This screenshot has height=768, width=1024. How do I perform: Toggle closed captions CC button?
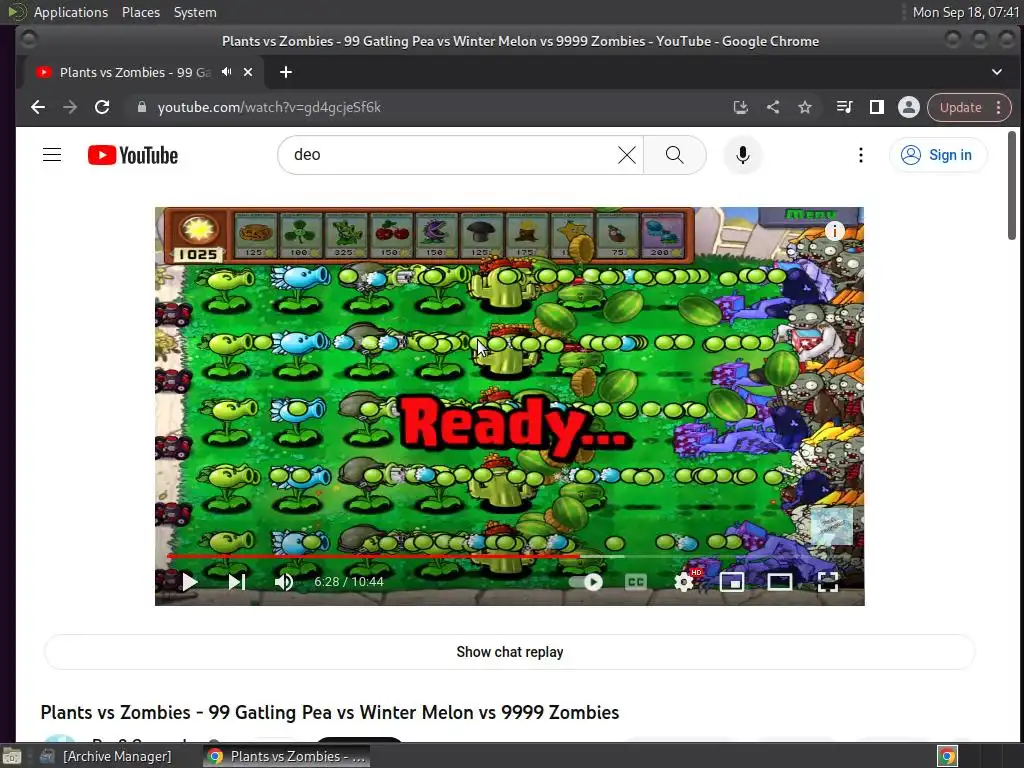coord(635,581)
